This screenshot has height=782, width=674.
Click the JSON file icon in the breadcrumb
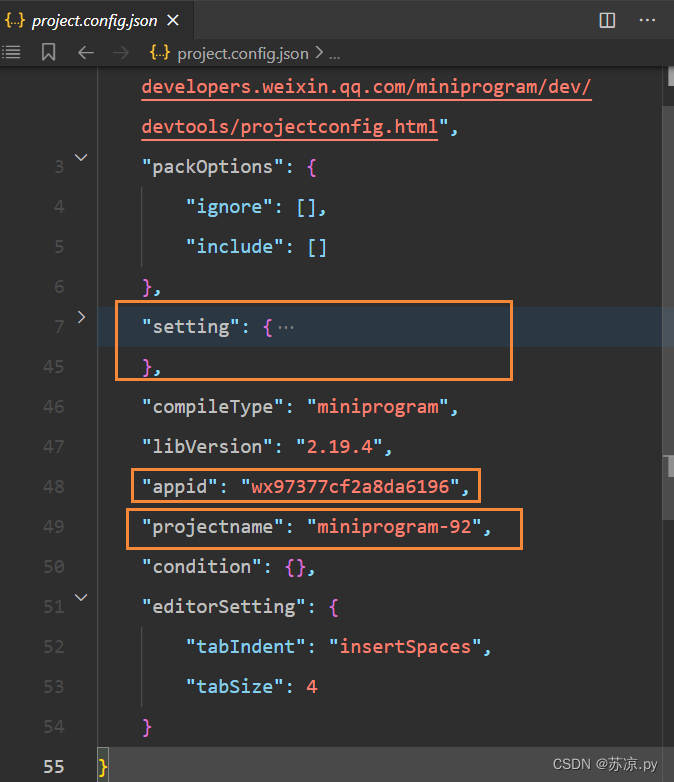coord(160,52)
